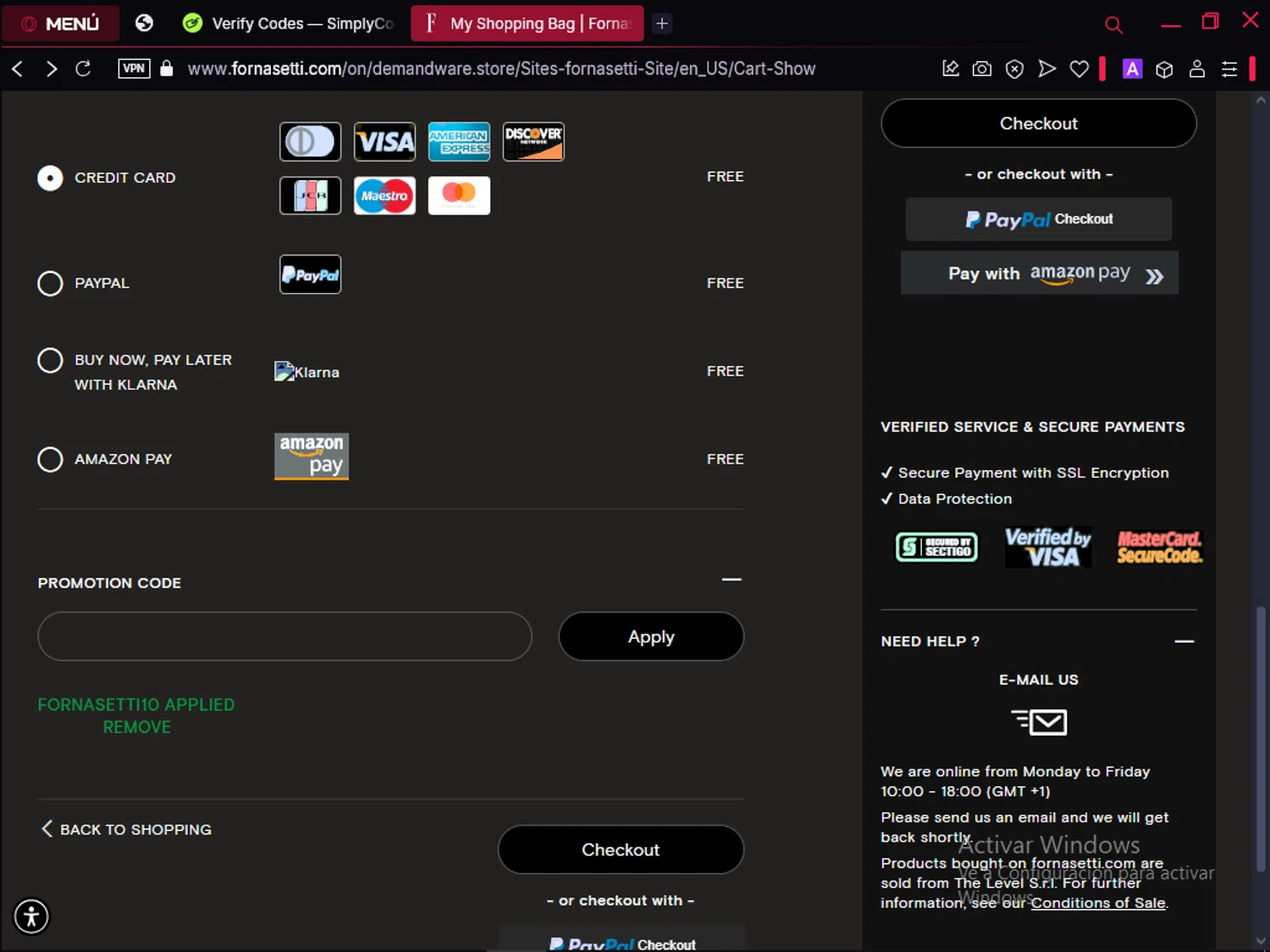Apply the promotion code
The height and width of the screenshot is (952, 1270).
click(x=651, y=636)
